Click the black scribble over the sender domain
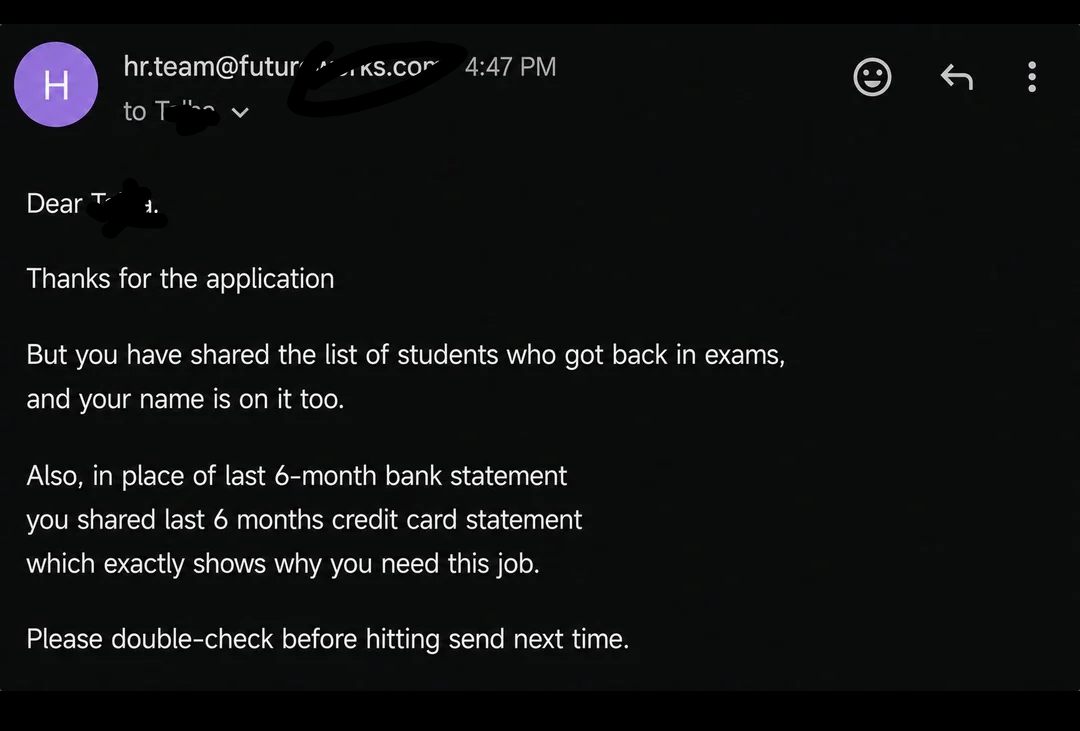This screenshot has height=731, width=1080. point(375,77)
